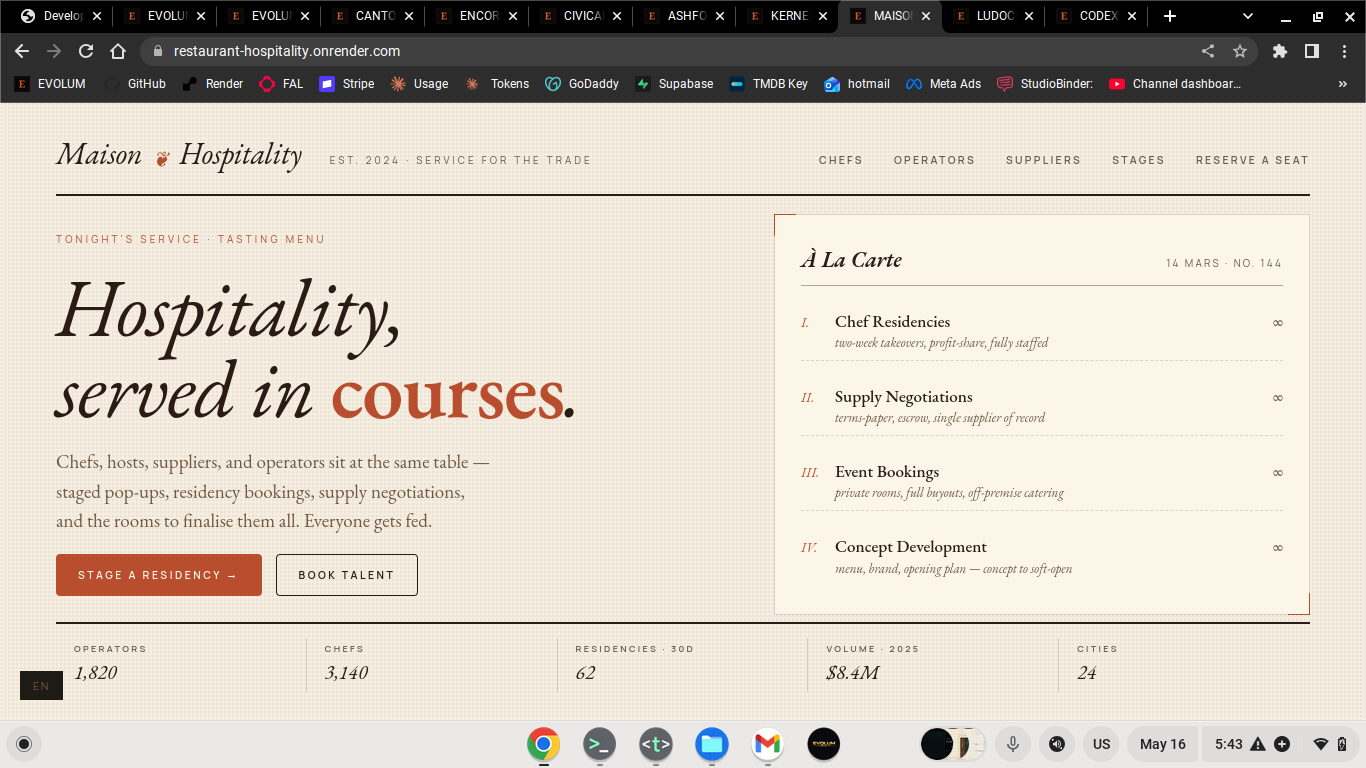The image size is (1366, 768).
Task: Open the GoDaddy bookmark
Action: (582, 84)
